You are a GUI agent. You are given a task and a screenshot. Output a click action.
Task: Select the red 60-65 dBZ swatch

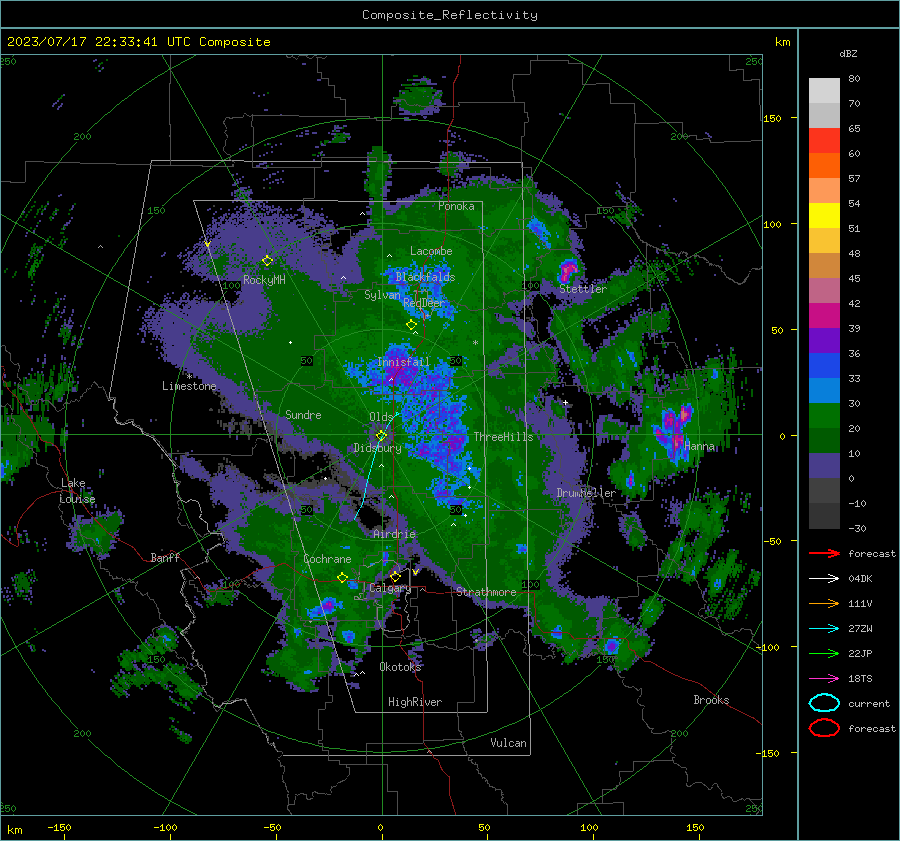click(824, 141)
